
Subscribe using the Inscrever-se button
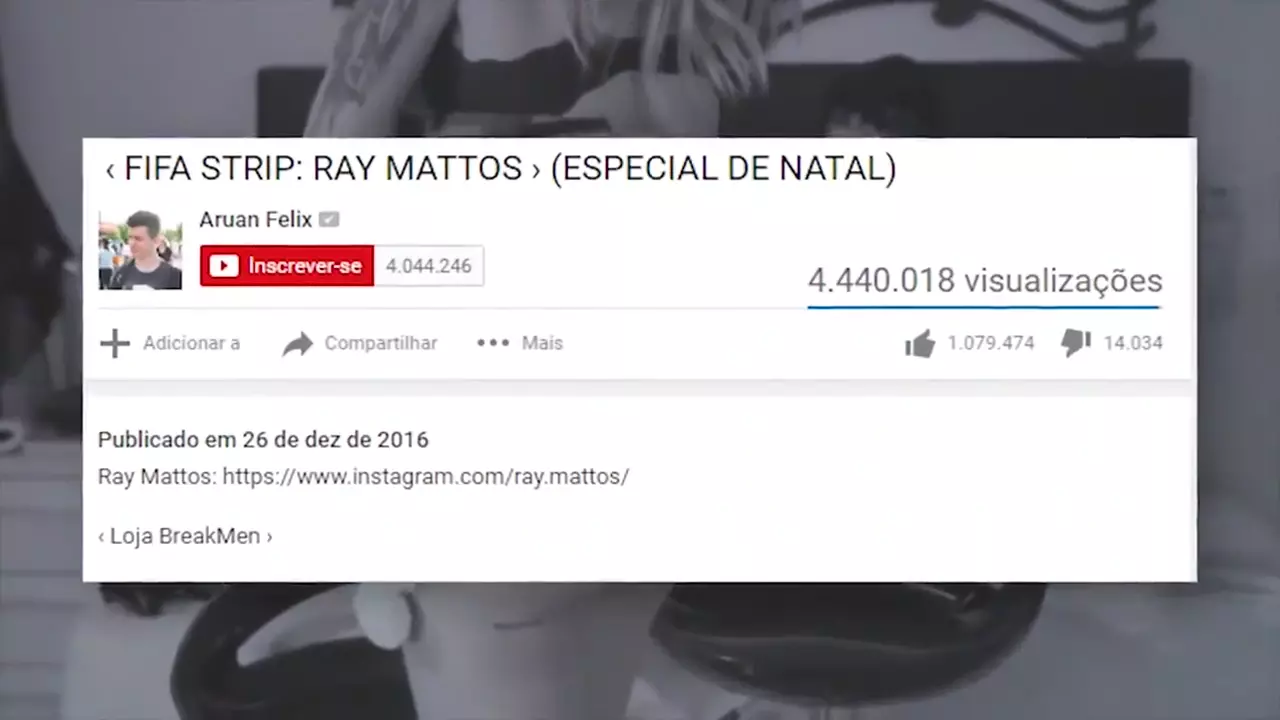pos(287,266)
